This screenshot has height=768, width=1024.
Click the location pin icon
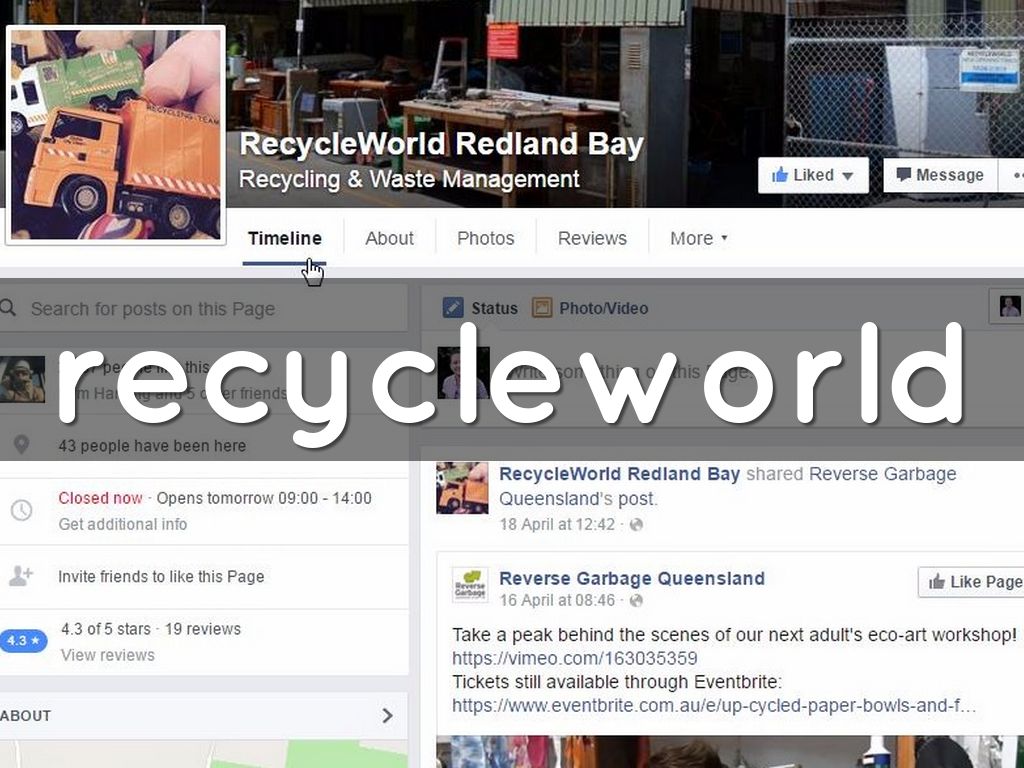pos(21,445)
